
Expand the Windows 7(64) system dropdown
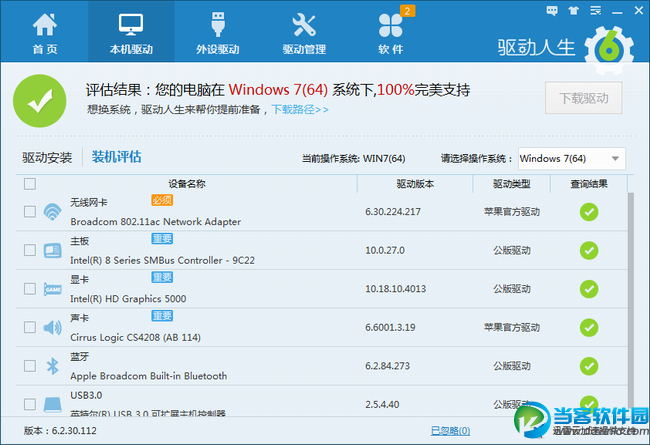click(572, 158)
